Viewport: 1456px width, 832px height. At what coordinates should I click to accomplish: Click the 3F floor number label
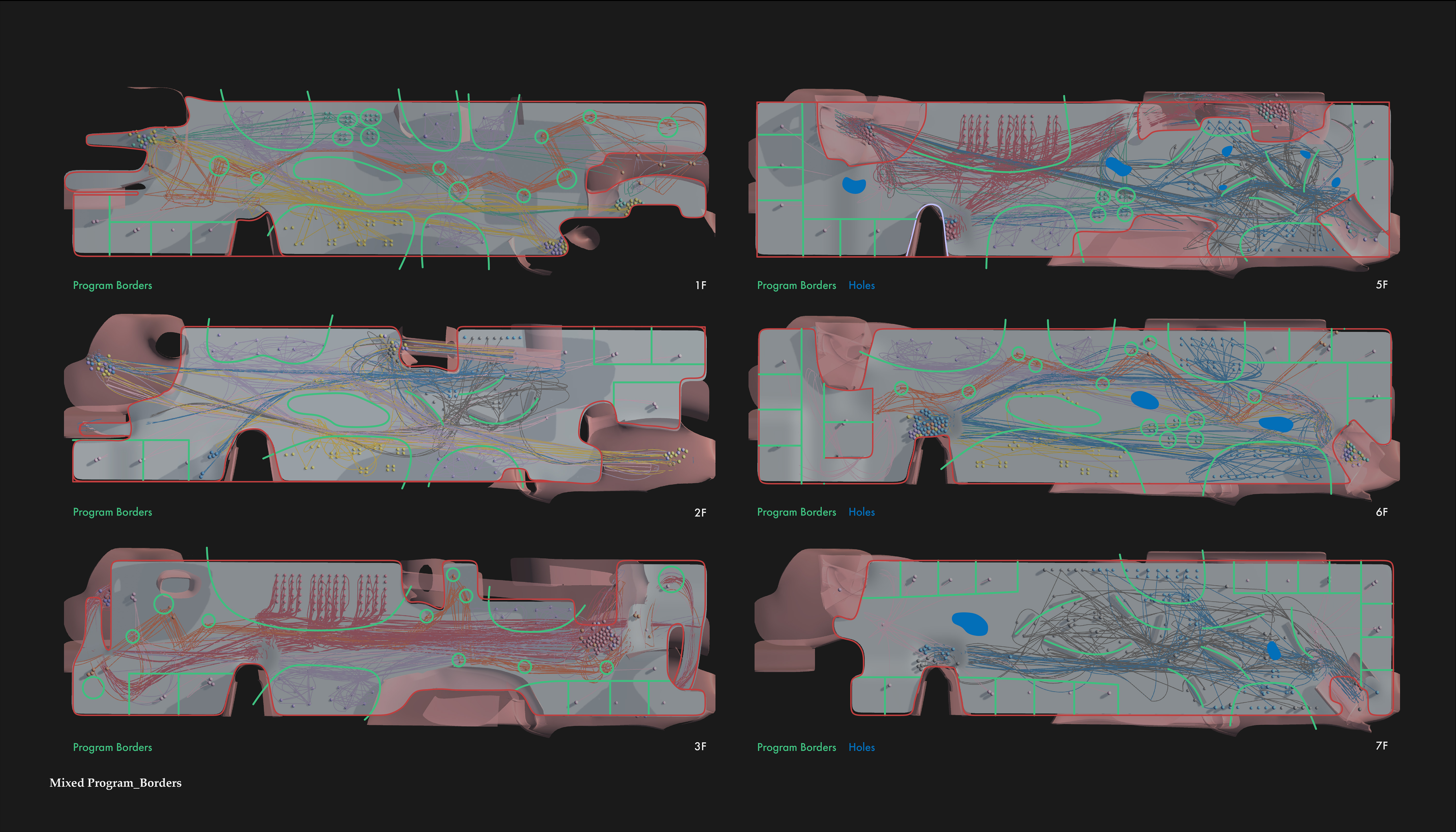point(700,746)
